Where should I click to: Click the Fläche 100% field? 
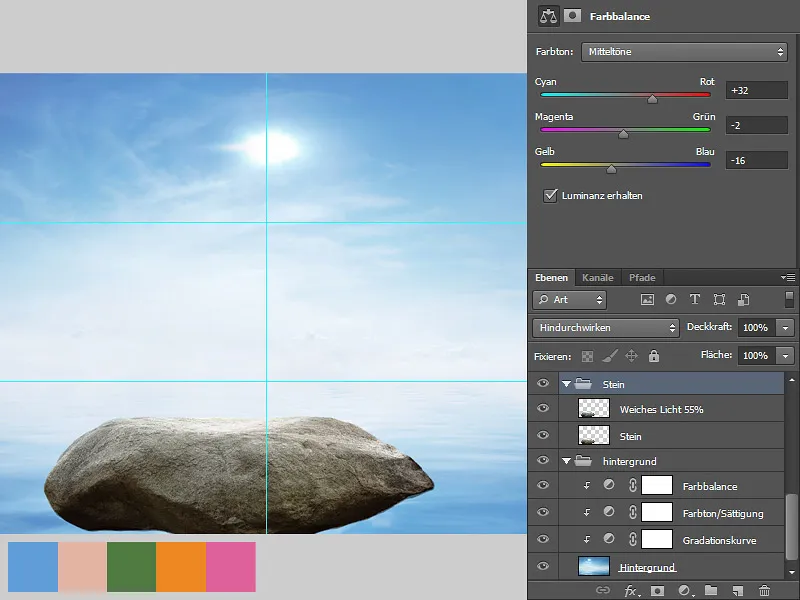click(756, 355)
